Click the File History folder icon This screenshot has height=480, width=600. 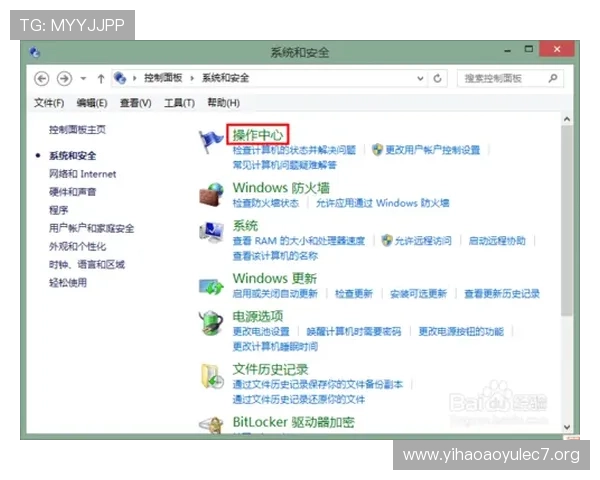point(212,377)
